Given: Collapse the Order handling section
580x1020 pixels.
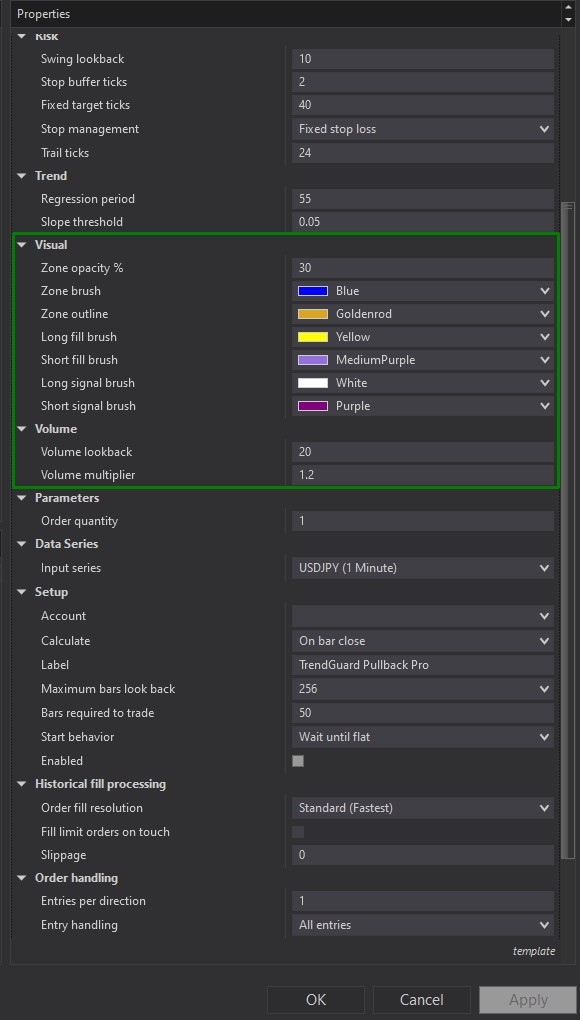Looking at the screenshot, I should [22, 878].
